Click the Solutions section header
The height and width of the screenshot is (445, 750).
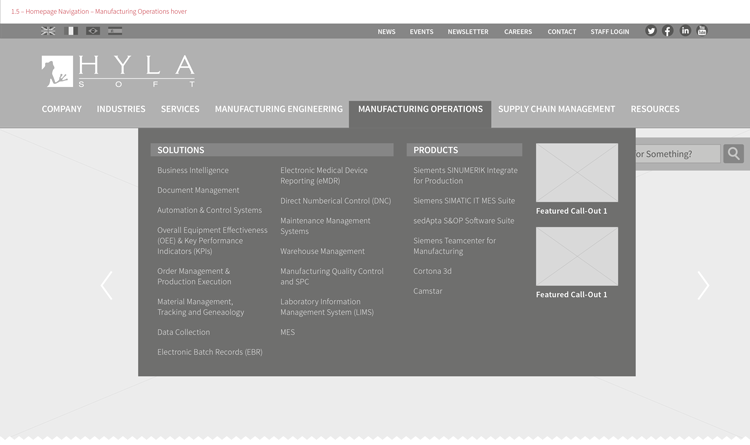click(272, 150)
